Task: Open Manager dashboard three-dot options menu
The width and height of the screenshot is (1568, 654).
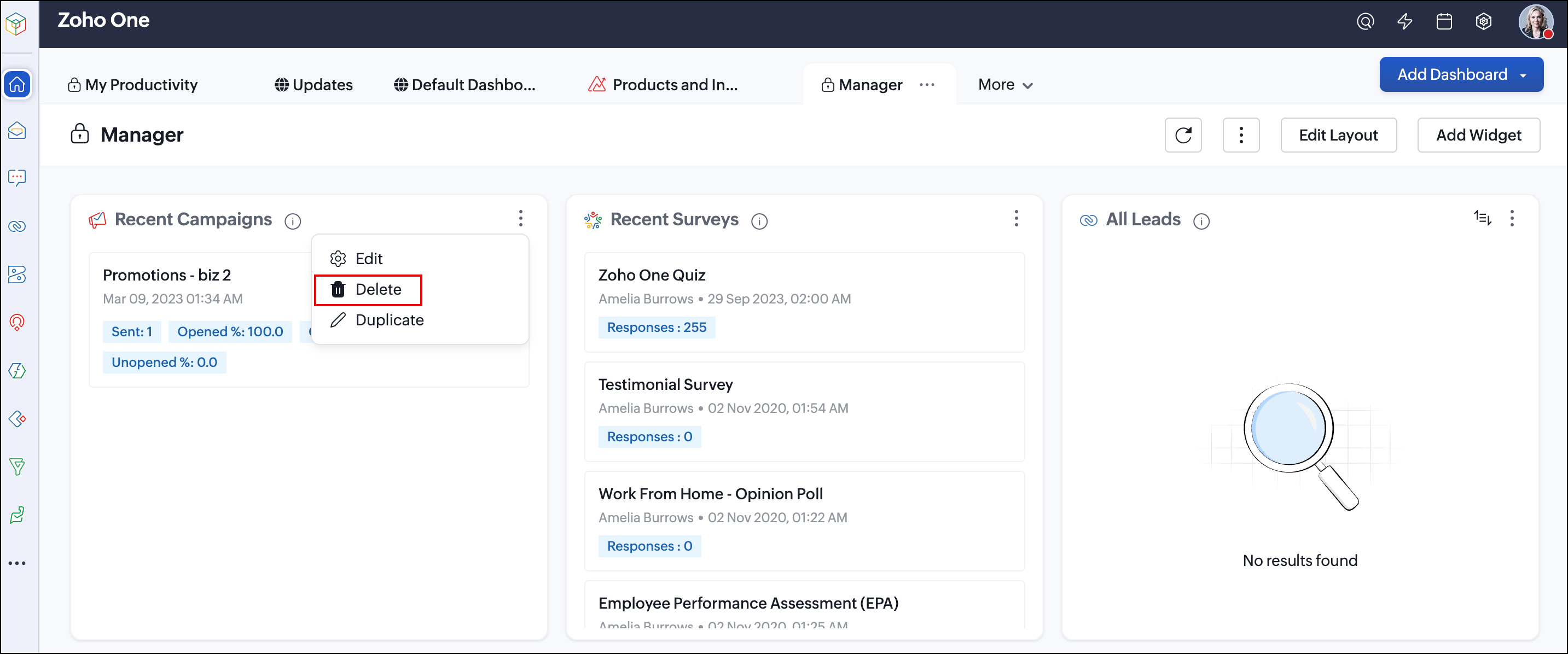Action: [1240, 135]
